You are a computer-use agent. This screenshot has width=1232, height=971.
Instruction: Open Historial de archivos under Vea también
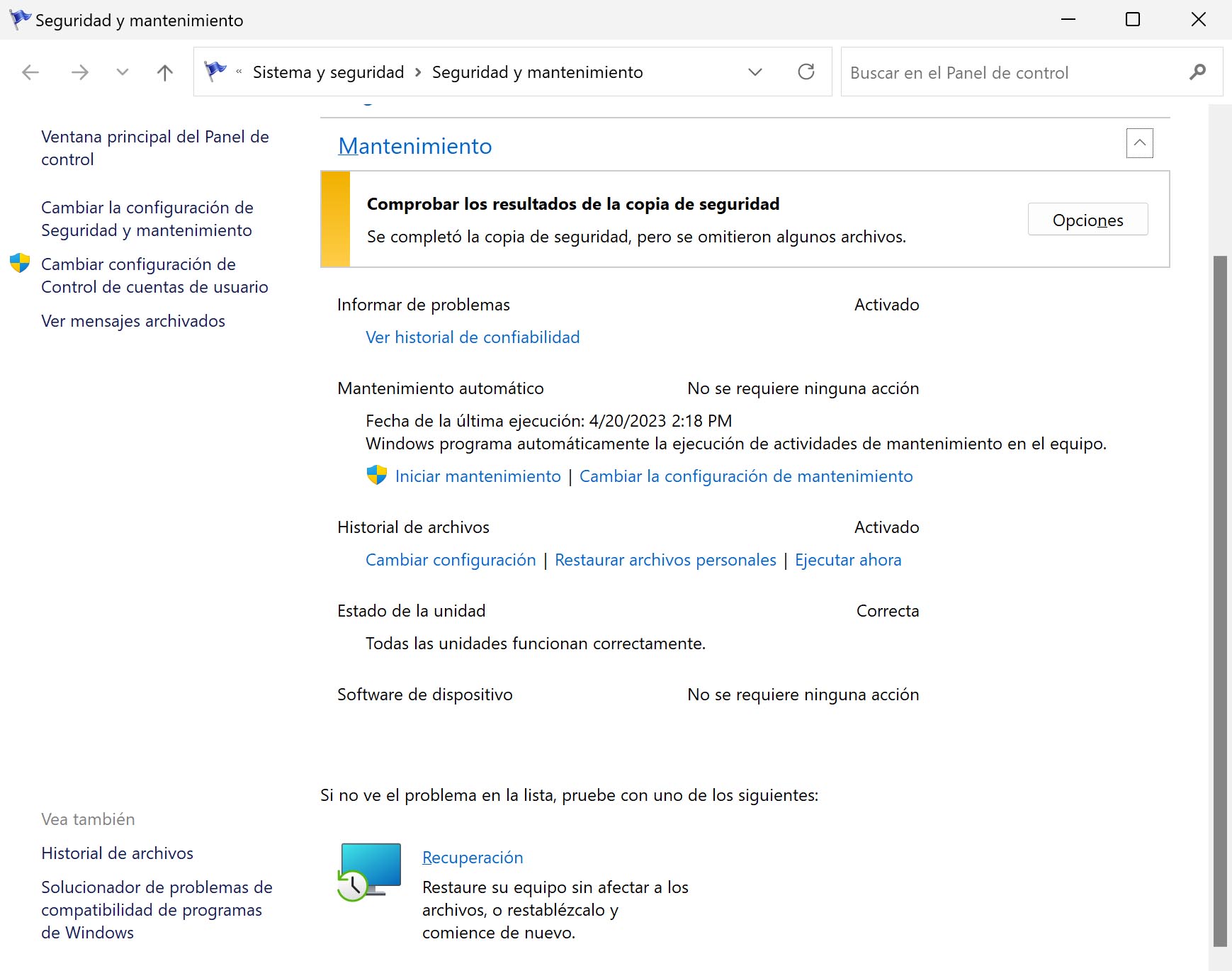coord(117,853)
